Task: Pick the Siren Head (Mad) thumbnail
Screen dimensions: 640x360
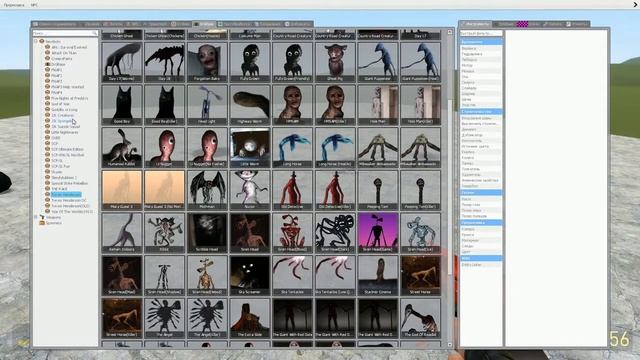Action: pos(122,276)
